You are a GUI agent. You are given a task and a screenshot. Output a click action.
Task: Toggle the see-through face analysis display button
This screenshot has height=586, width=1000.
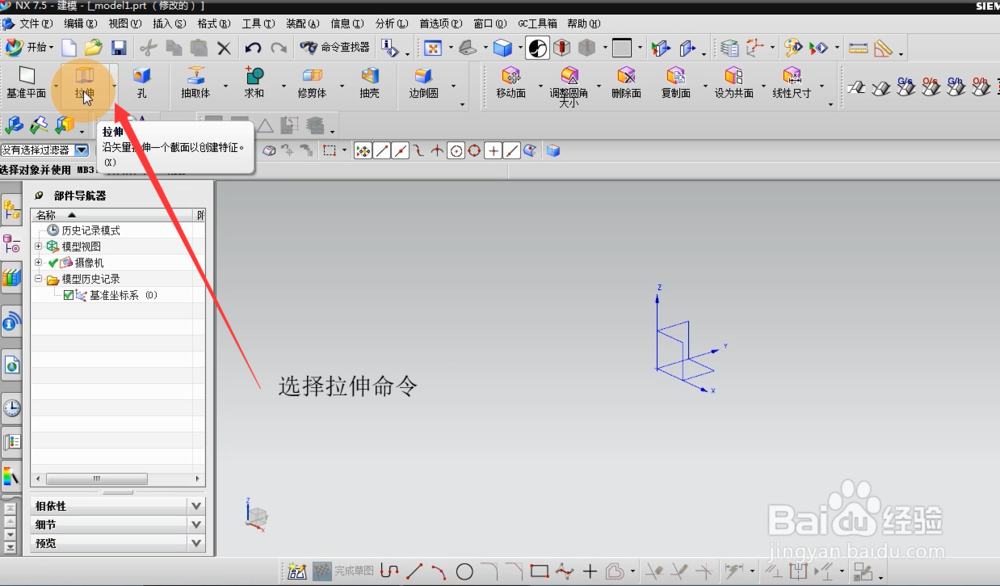(537, 48)
